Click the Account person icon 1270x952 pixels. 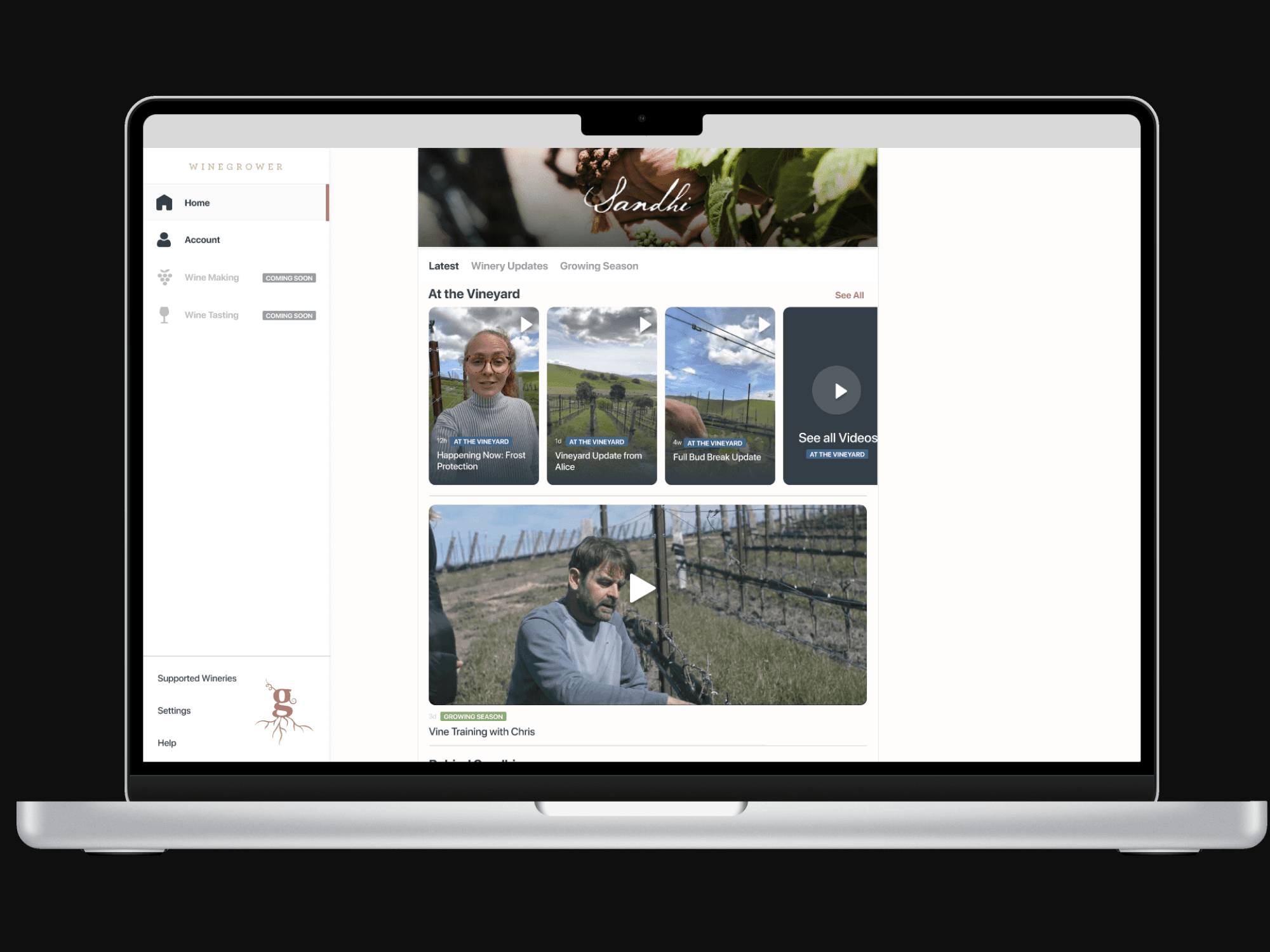[x=164, y=240]
